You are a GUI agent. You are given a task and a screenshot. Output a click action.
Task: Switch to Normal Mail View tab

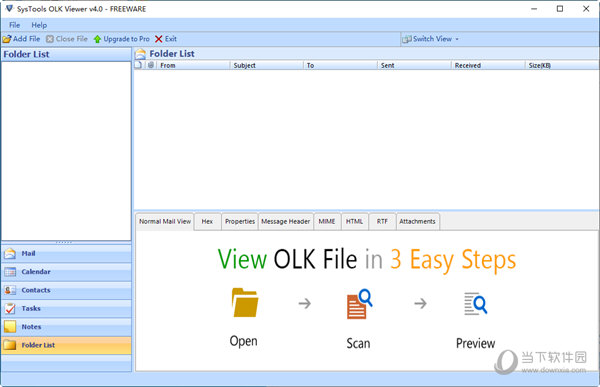(165, 221)
